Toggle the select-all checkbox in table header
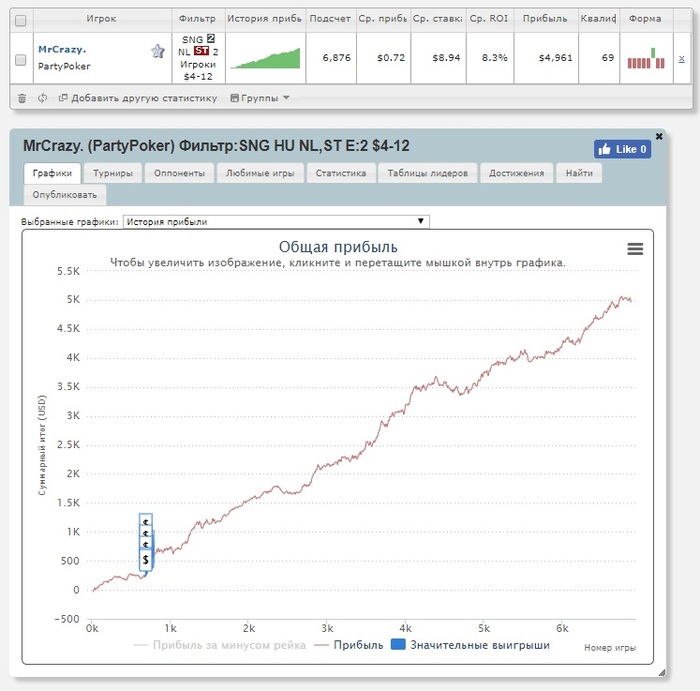 click(x=21, y=21)
